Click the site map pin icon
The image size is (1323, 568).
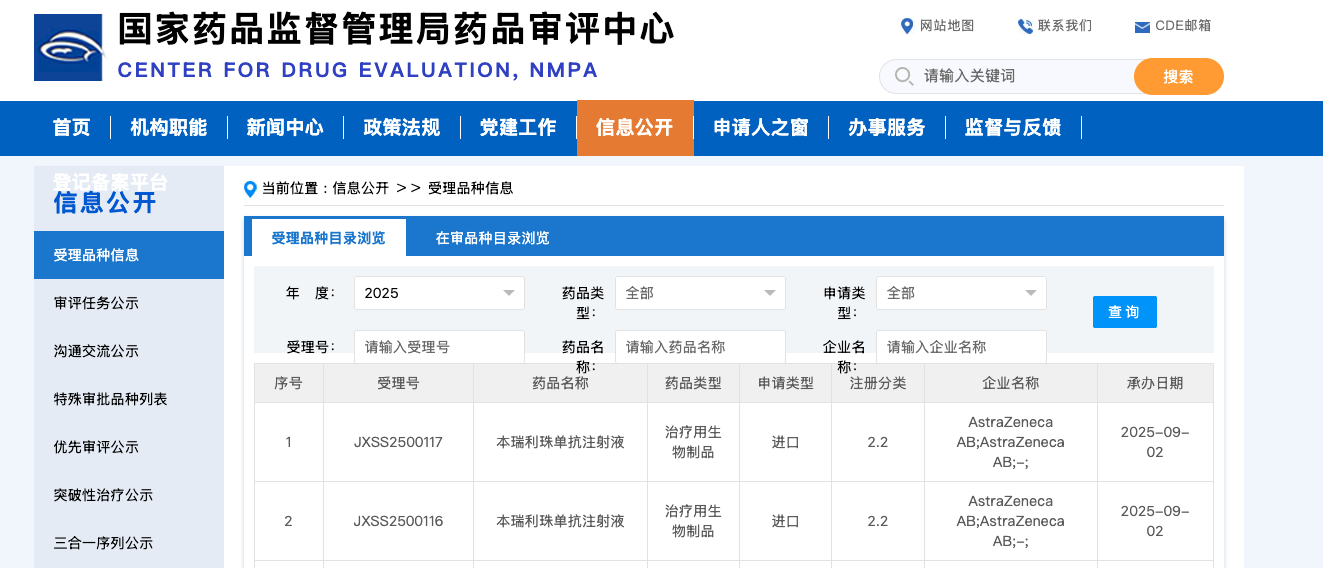coord(907,26)
